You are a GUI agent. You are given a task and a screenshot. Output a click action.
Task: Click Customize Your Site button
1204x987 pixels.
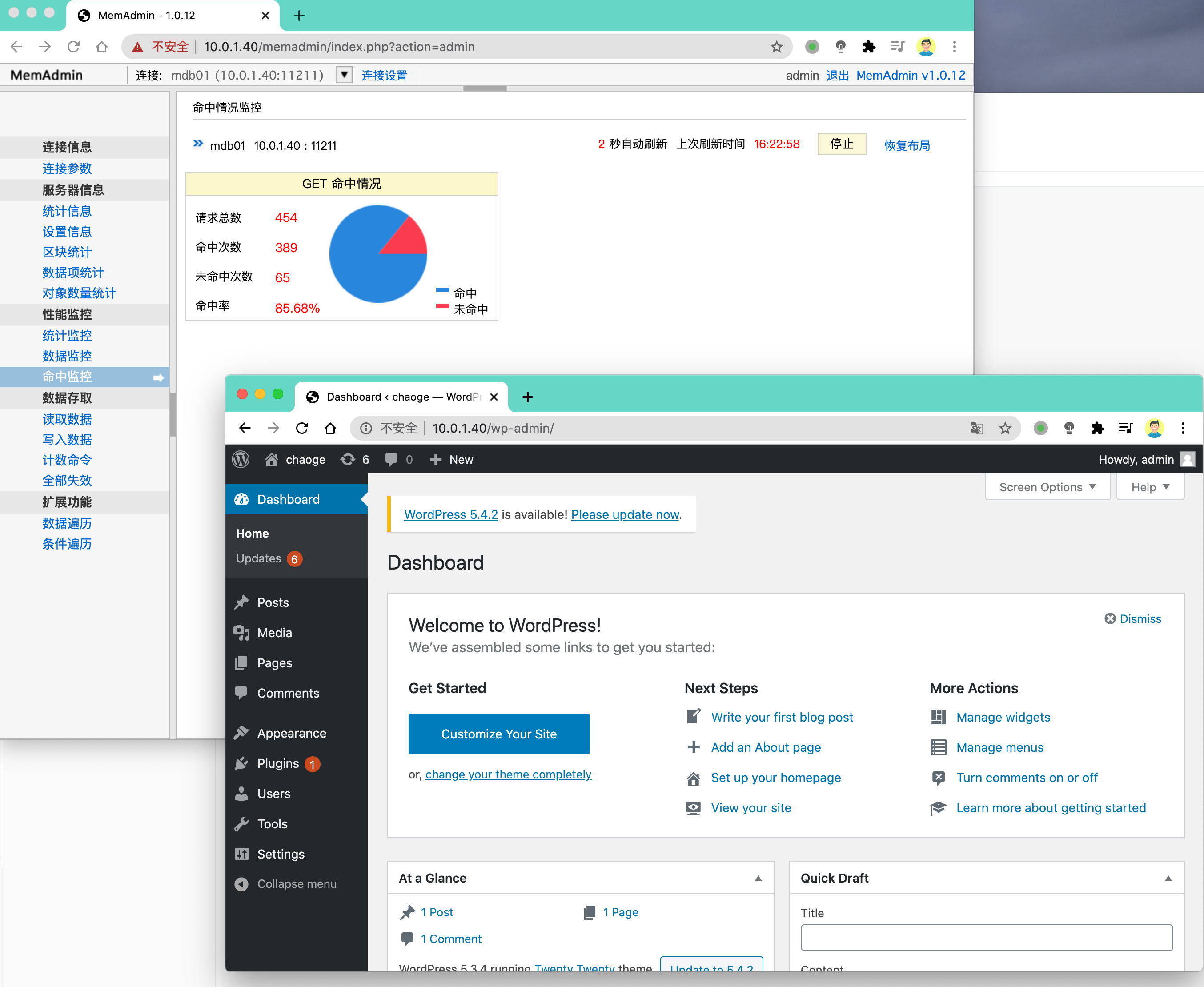(x=499, y=734)
